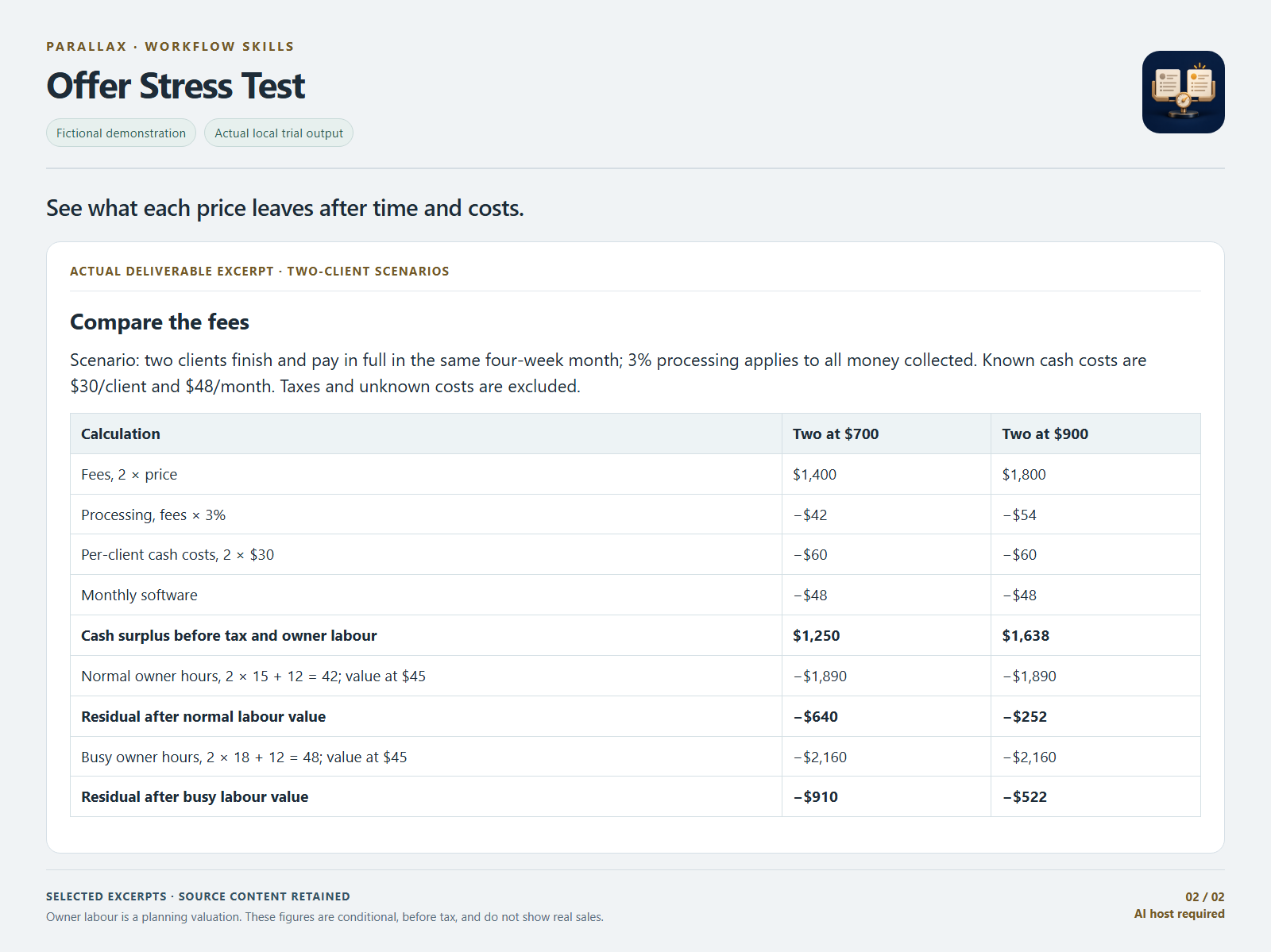Click the 'Parallax · Workflow Skills' header text
The height and width of the screenshot is (952, 1271).
pyautogui.click(x=170, y=46)
